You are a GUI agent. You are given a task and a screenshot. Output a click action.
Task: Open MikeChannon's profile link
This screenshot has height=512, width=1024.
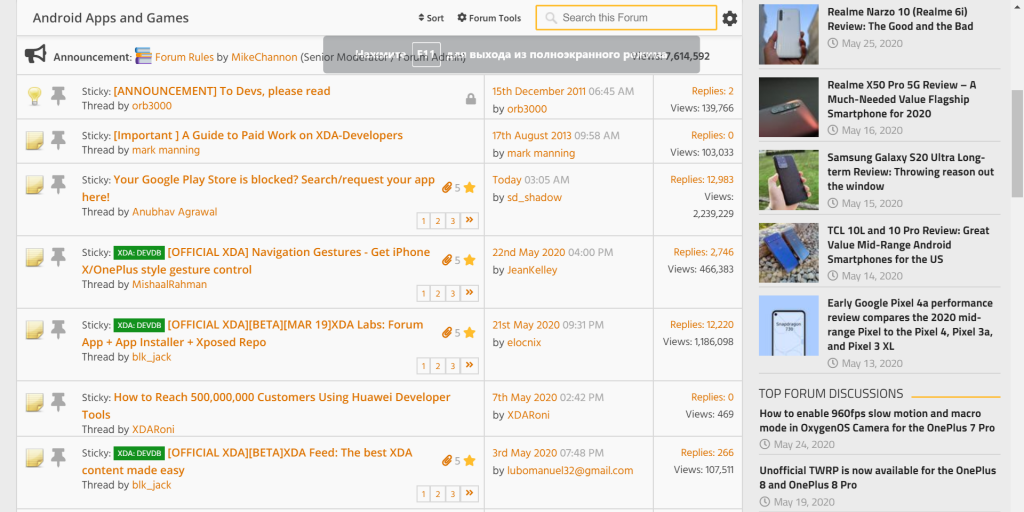click(263, 57)
